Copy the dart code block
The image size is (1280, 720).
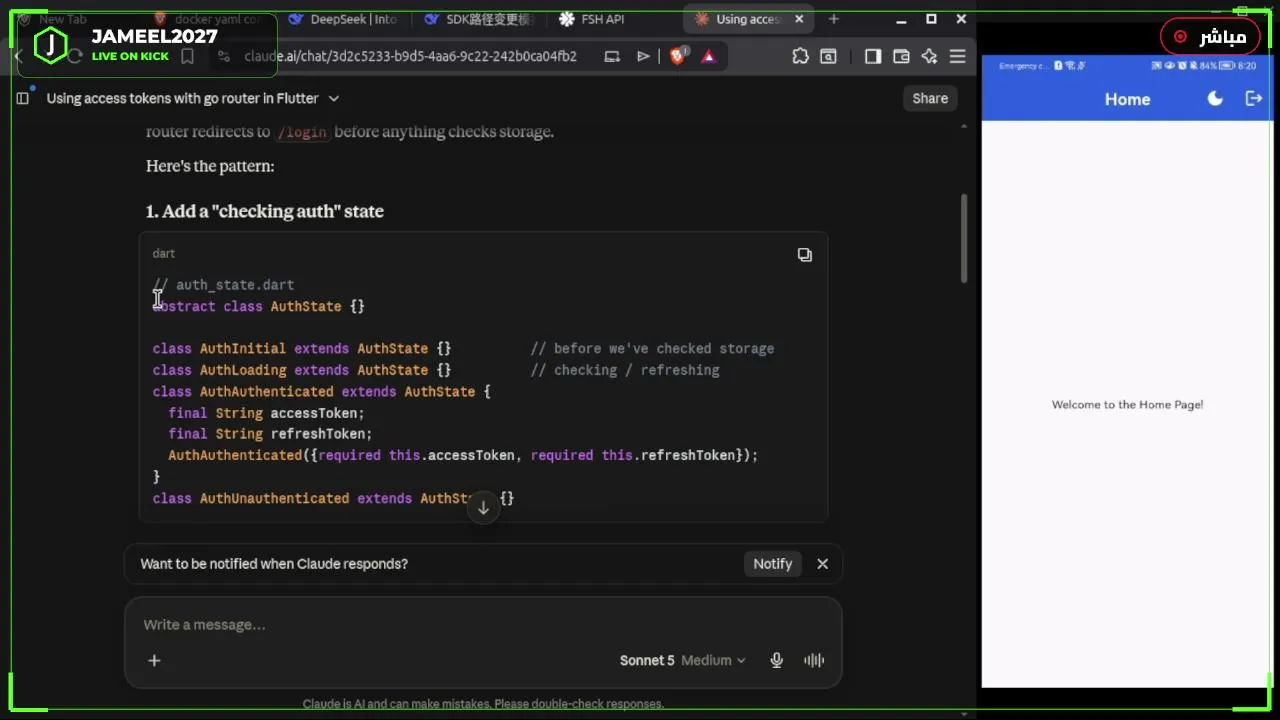804,255
